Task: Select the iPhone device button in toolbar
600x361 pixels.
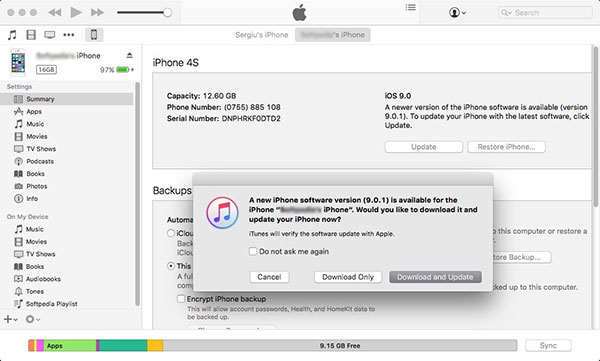Action: coord(94,35)
